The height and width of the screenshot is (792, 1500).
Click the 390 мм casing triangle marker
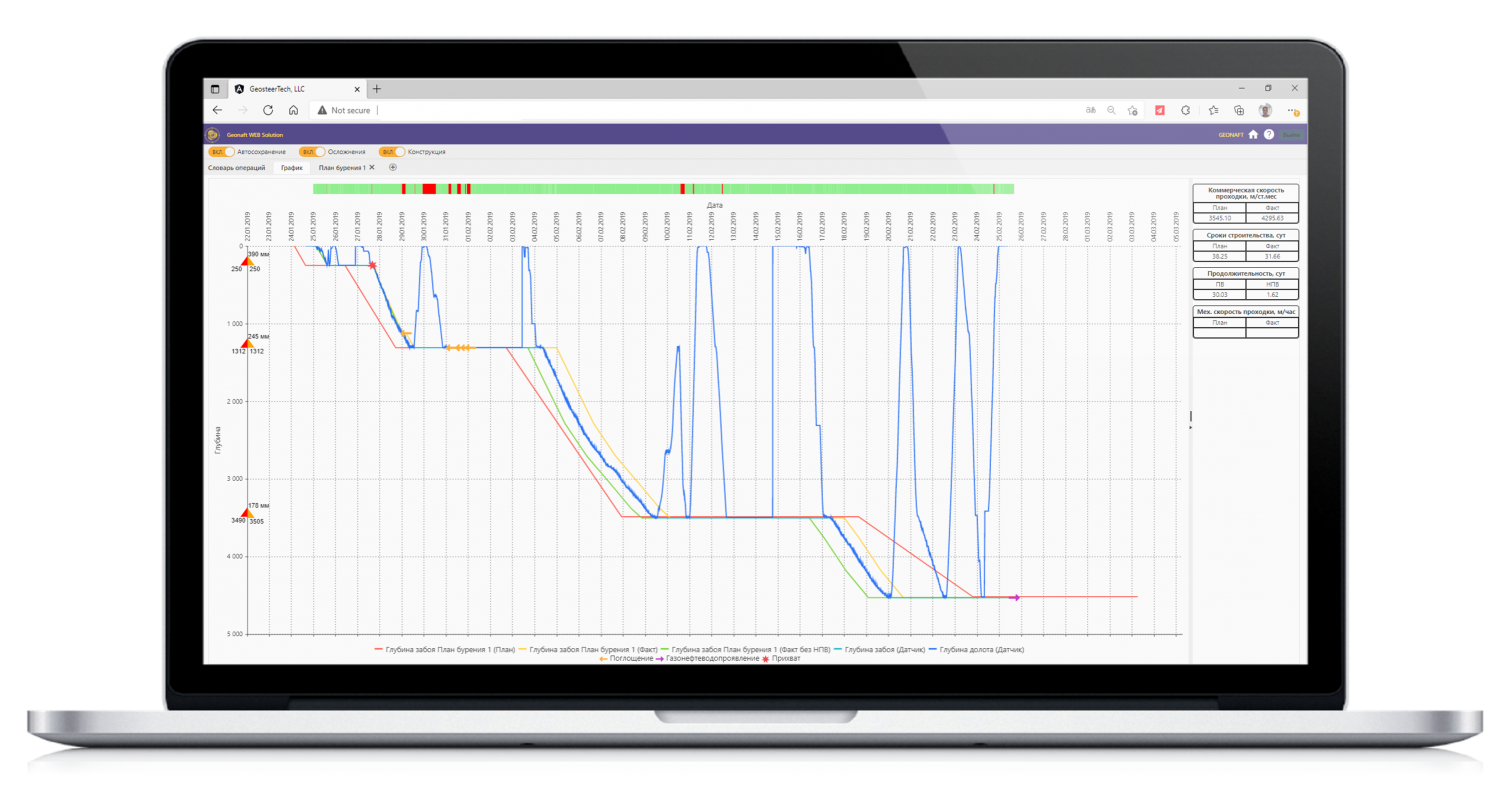pyautogui.click(x=246, y=259)
